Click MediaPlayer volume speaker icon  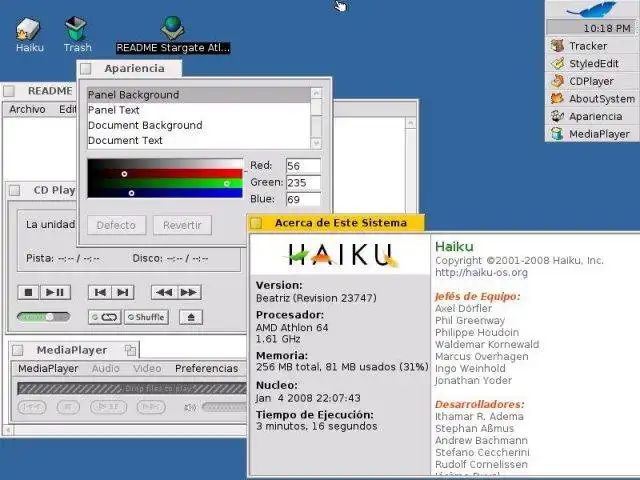point(190,407)
